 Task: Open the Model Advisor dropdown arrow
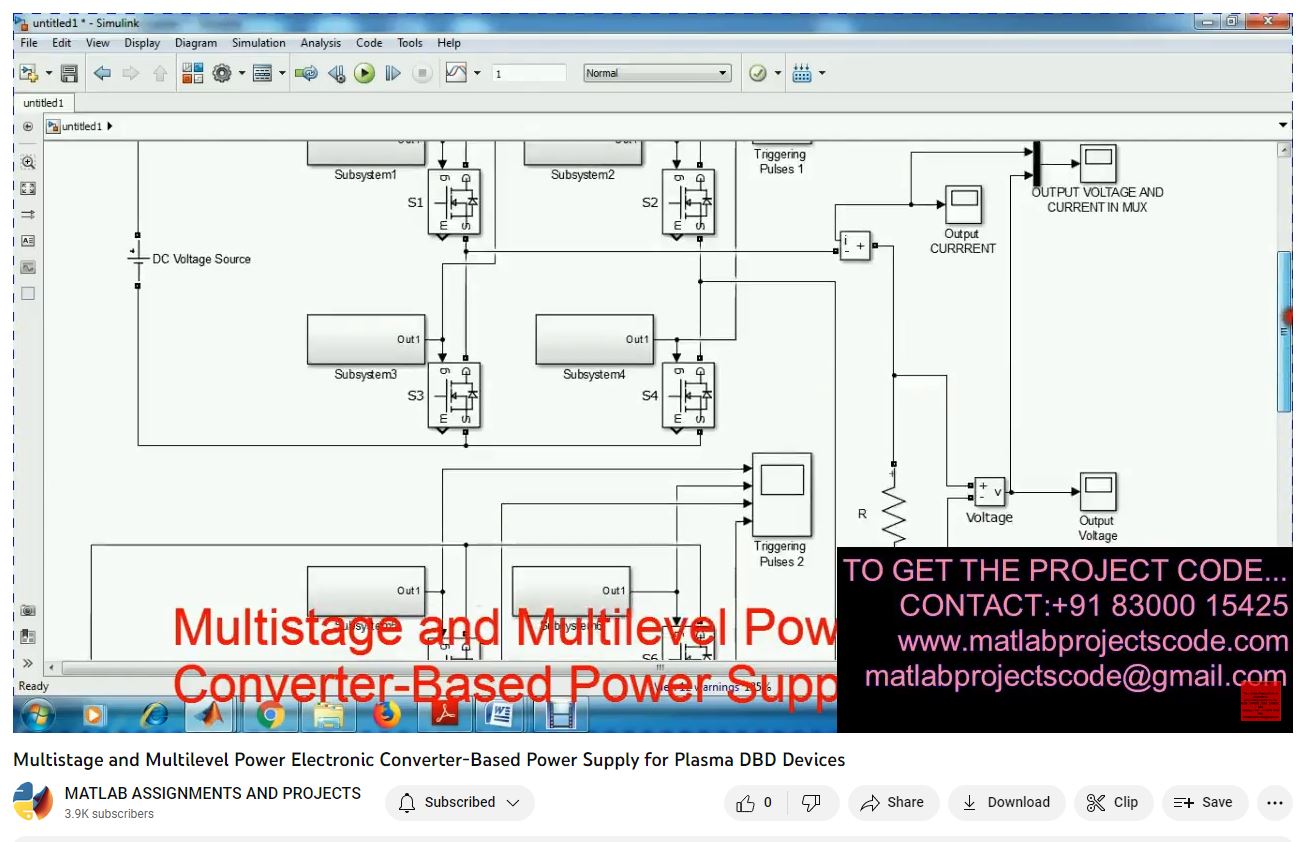[777, 73]
